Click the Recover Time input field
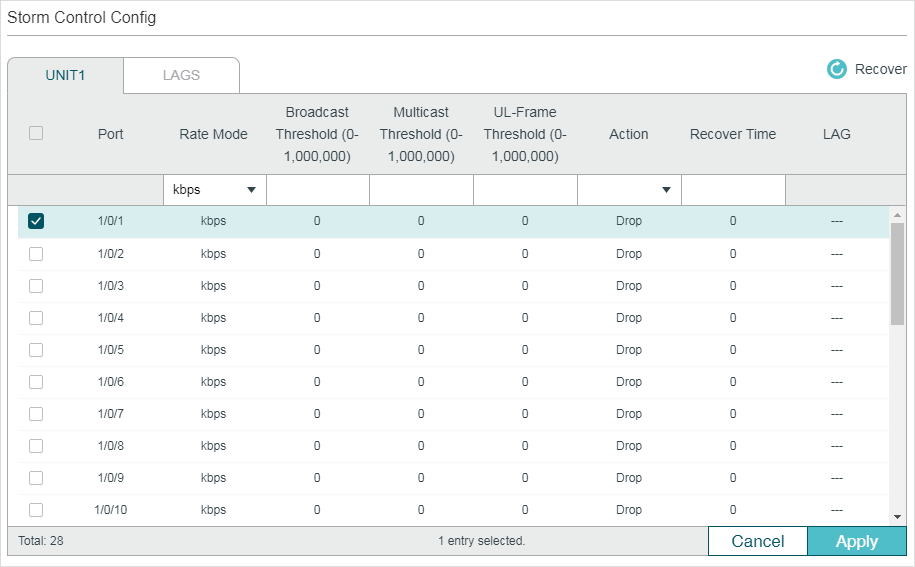This screenshot has width=915, height=567. [x=734, y=190]
